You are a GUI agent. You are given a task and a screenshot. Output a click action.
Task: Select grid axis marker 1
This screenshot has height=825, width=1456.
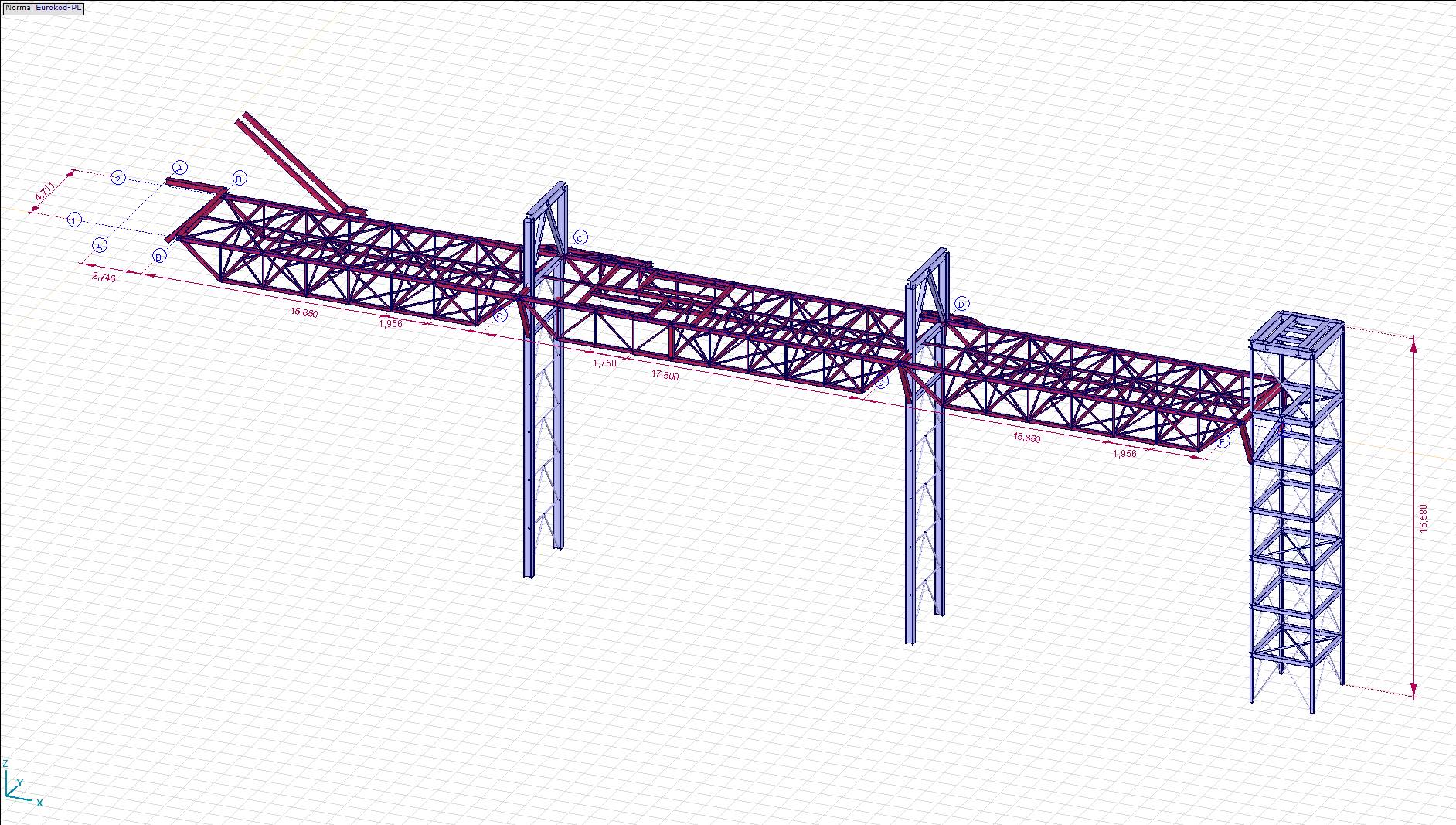[74, 220]
